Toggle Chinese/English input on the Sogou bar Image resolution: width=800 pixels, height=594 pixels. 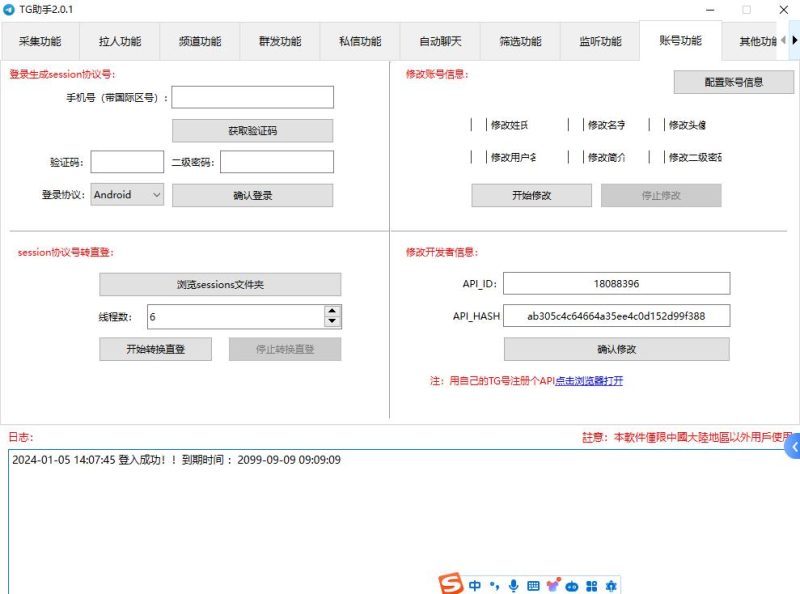point(475,585)
